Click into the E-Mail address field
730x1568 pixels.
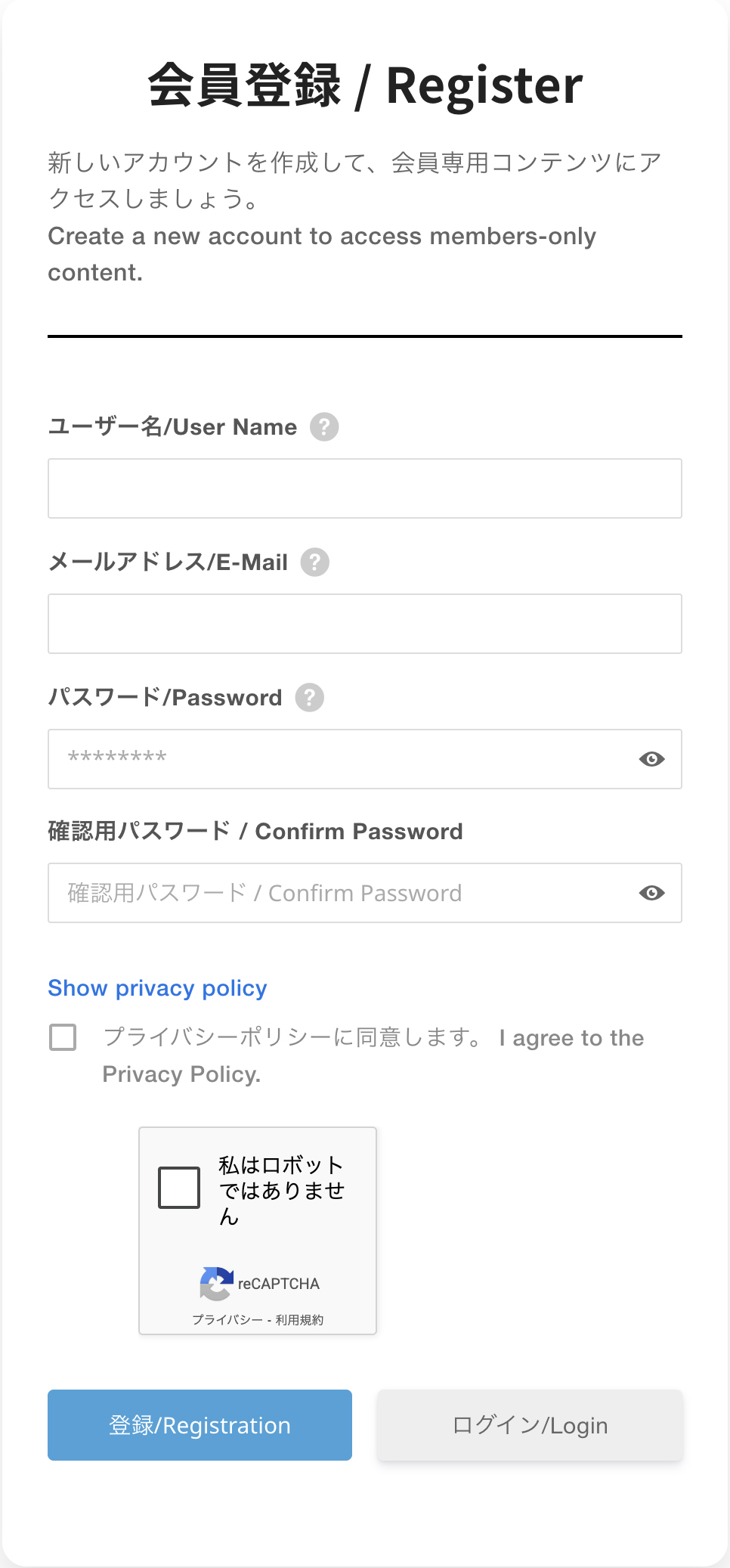click(x=364, y=624)
